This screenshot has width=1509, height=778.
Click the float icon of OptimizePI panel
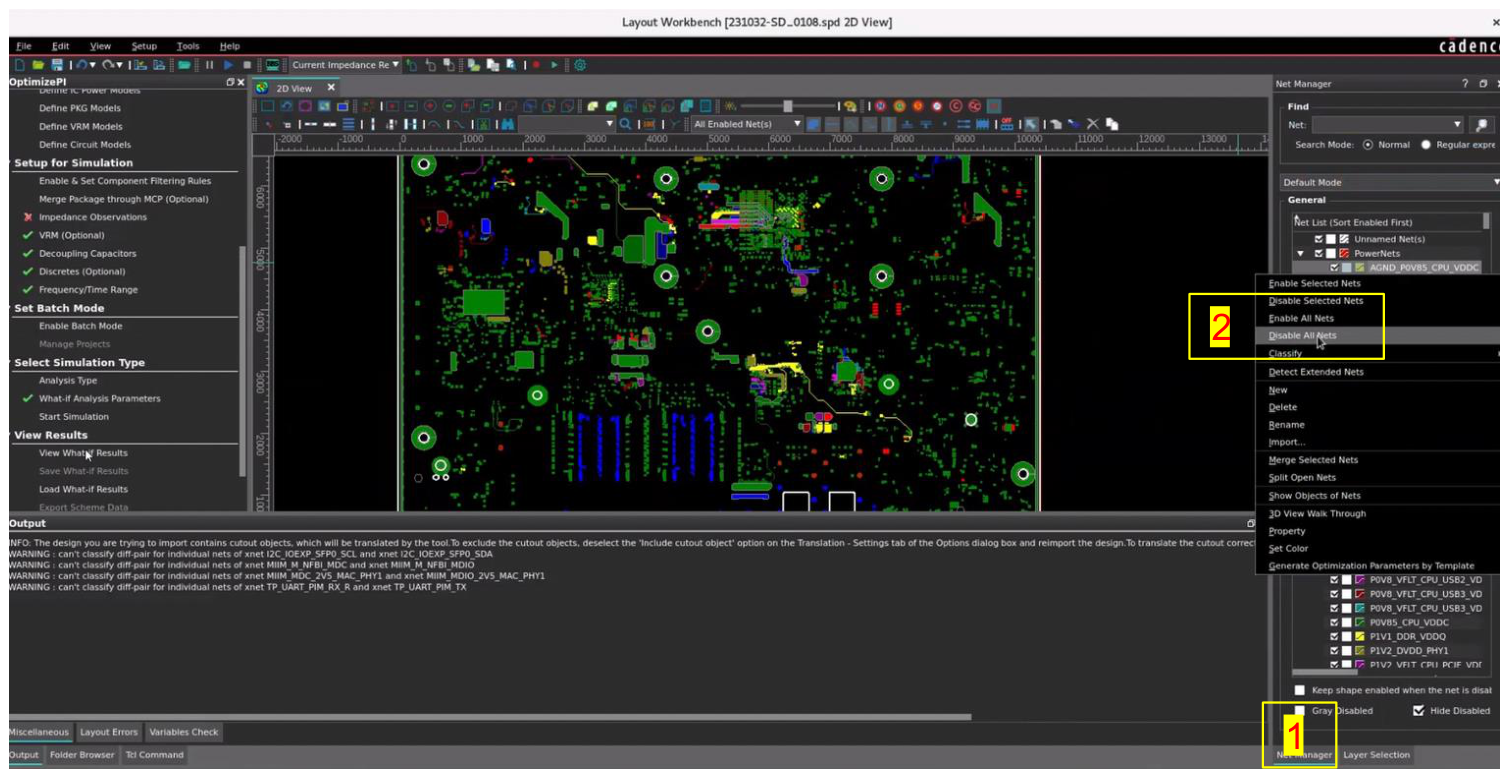tap(230, 82)
